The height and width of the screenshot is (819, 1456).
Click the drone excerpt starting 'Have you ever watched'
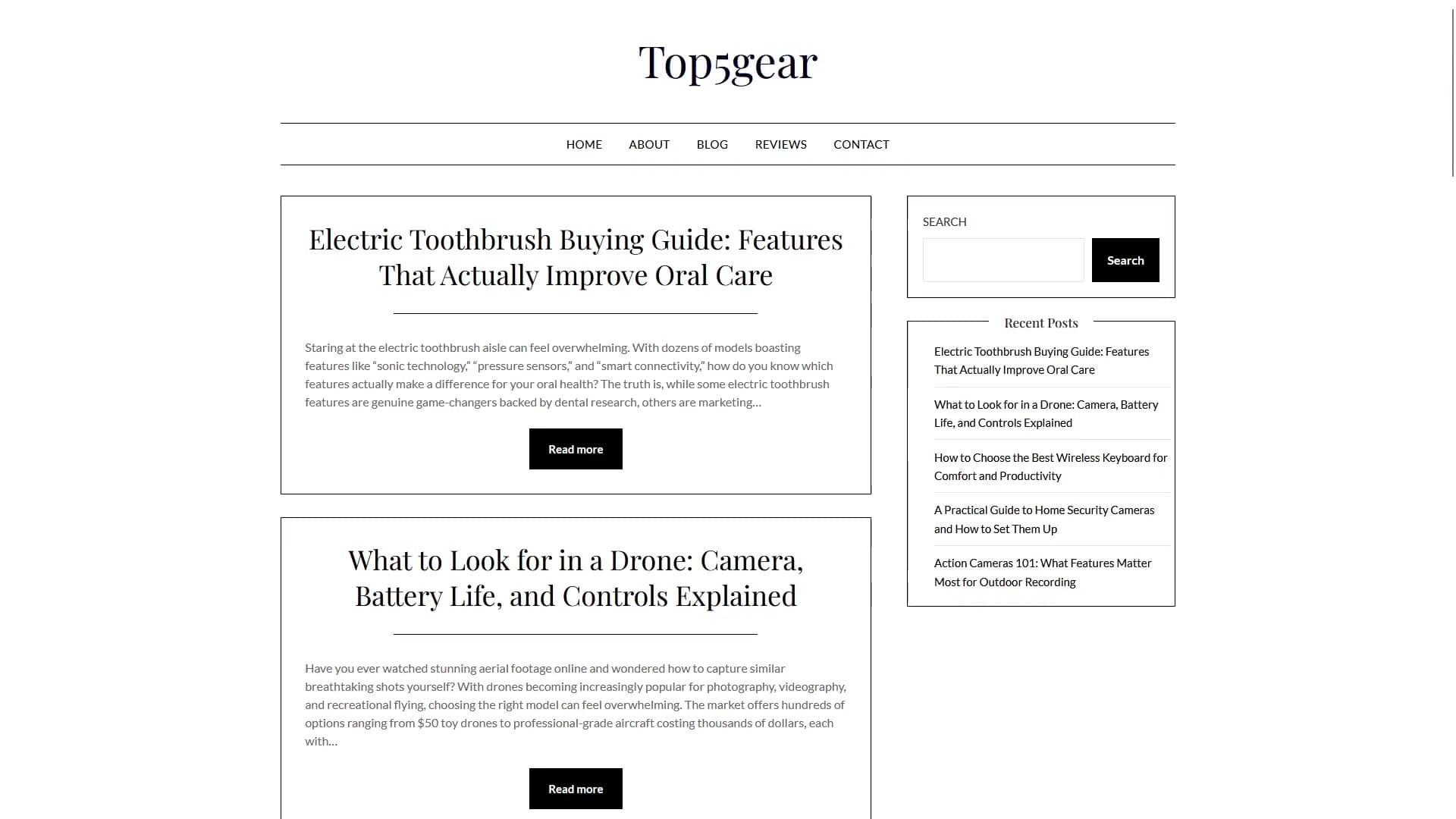click(576, 704)
